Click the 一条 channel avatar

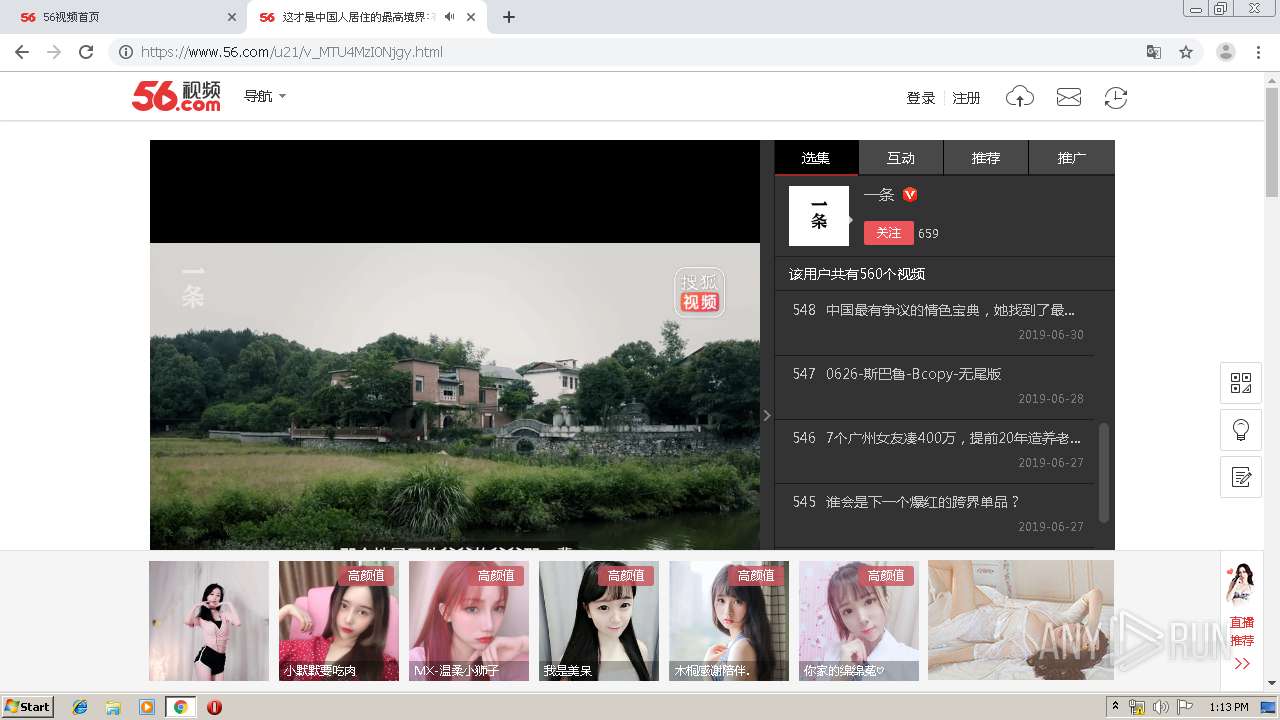[x=818, y=216]
